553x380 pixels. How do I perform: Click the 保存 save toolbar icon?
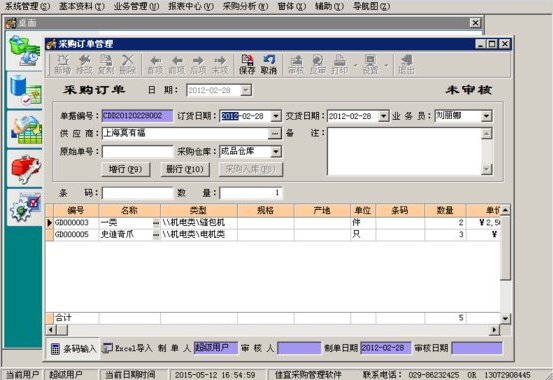point(247,65)
